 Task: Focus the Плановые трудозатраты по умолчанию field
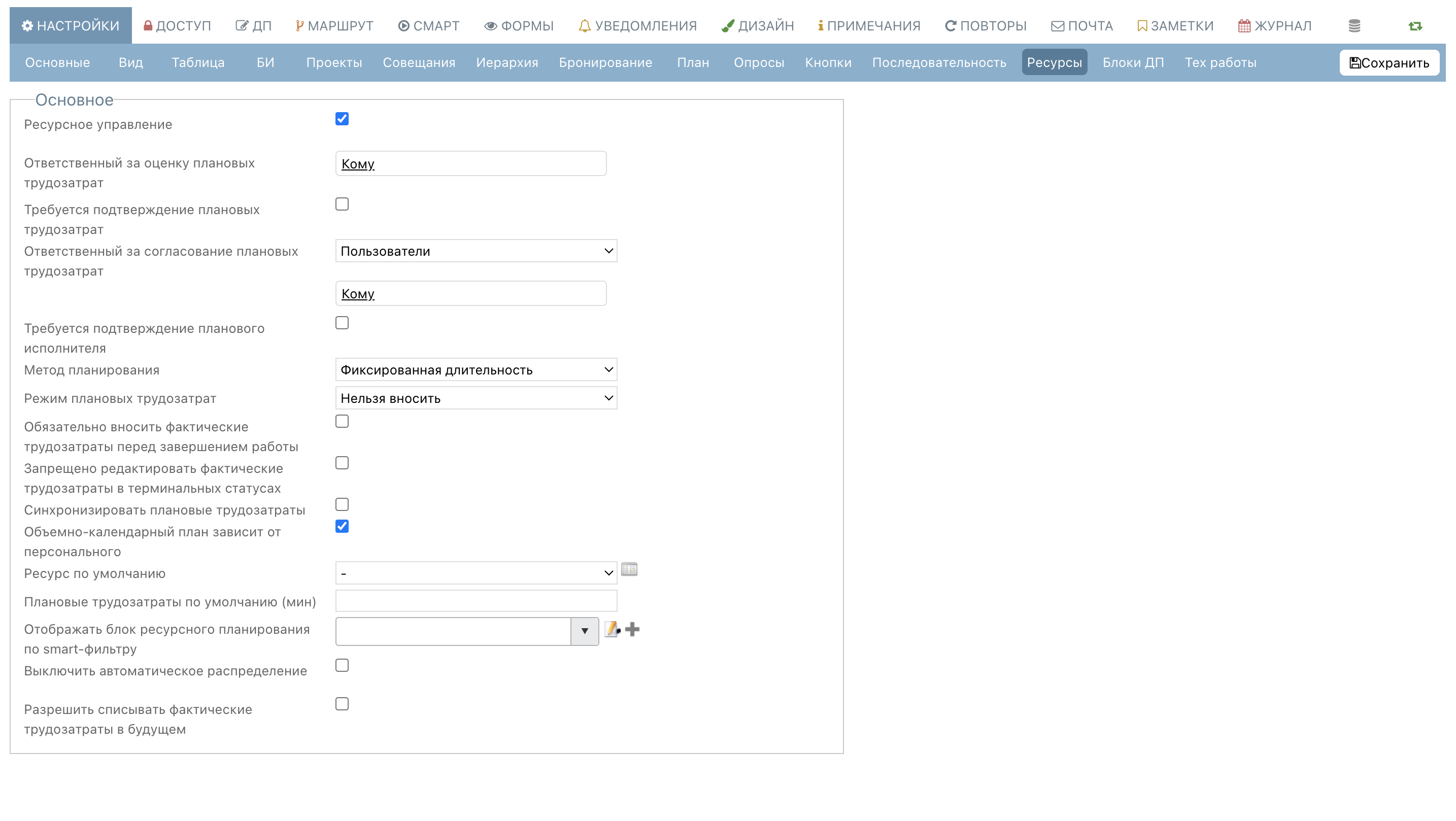point(476,601)
